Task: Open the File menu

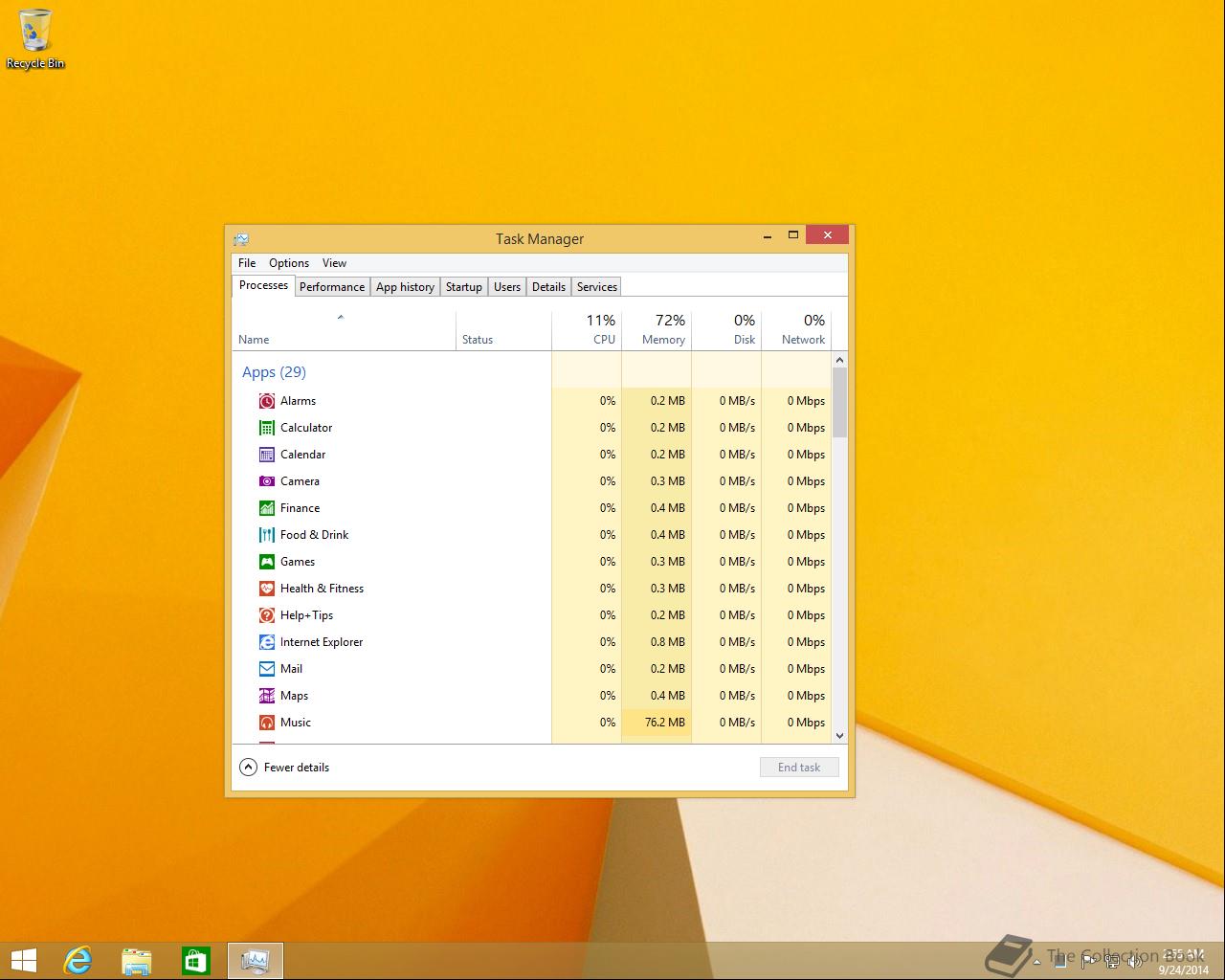Action: coord(247,263)
